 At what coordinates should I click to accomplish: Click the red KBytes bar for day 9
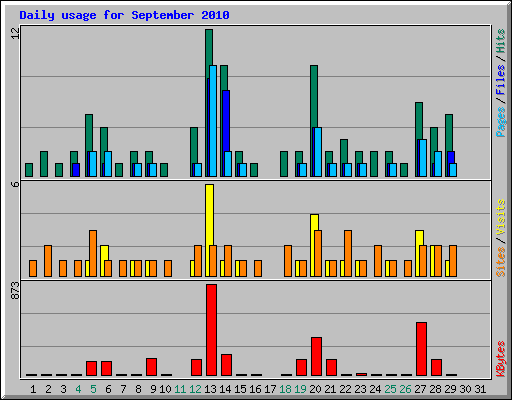pyautogui.click(x=151, y=367)
